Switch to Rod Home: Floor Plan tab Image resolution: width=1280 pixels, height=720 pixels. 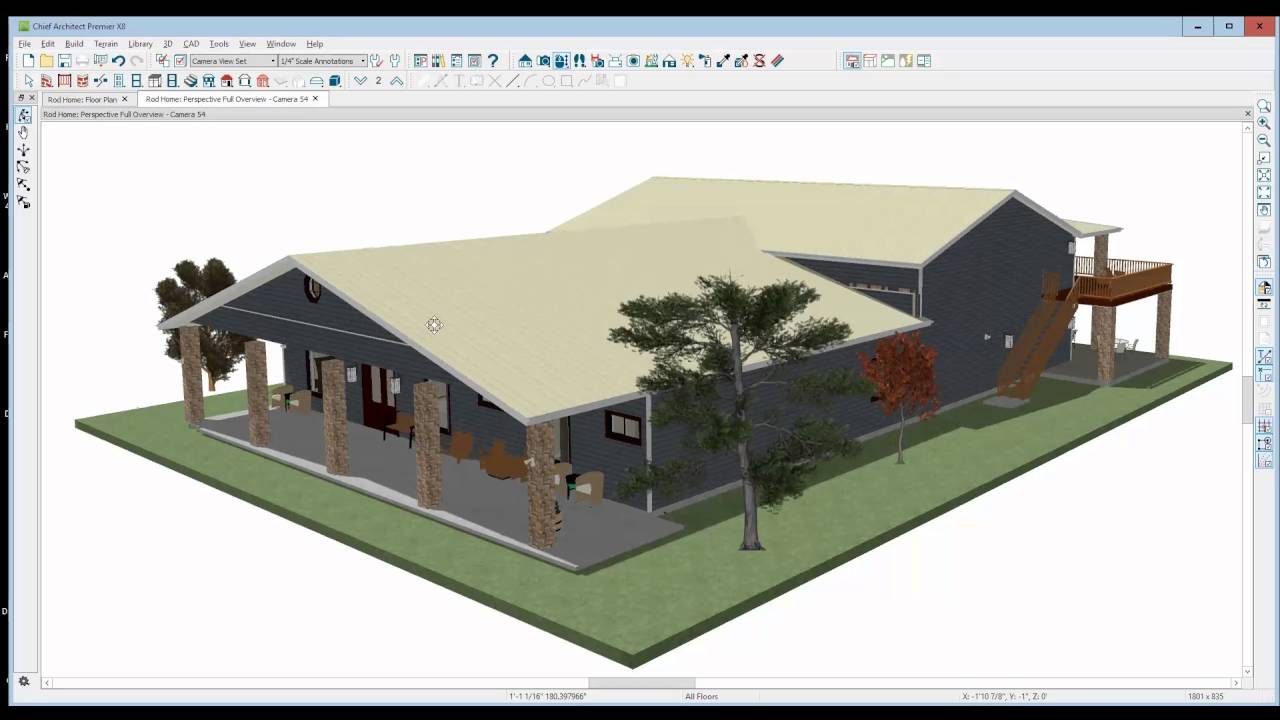(x=82, y=99)
